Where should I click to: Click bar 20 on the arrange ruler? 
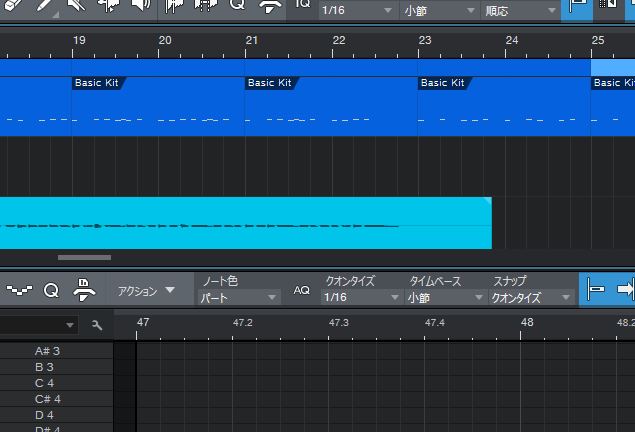tap(165, 40)
